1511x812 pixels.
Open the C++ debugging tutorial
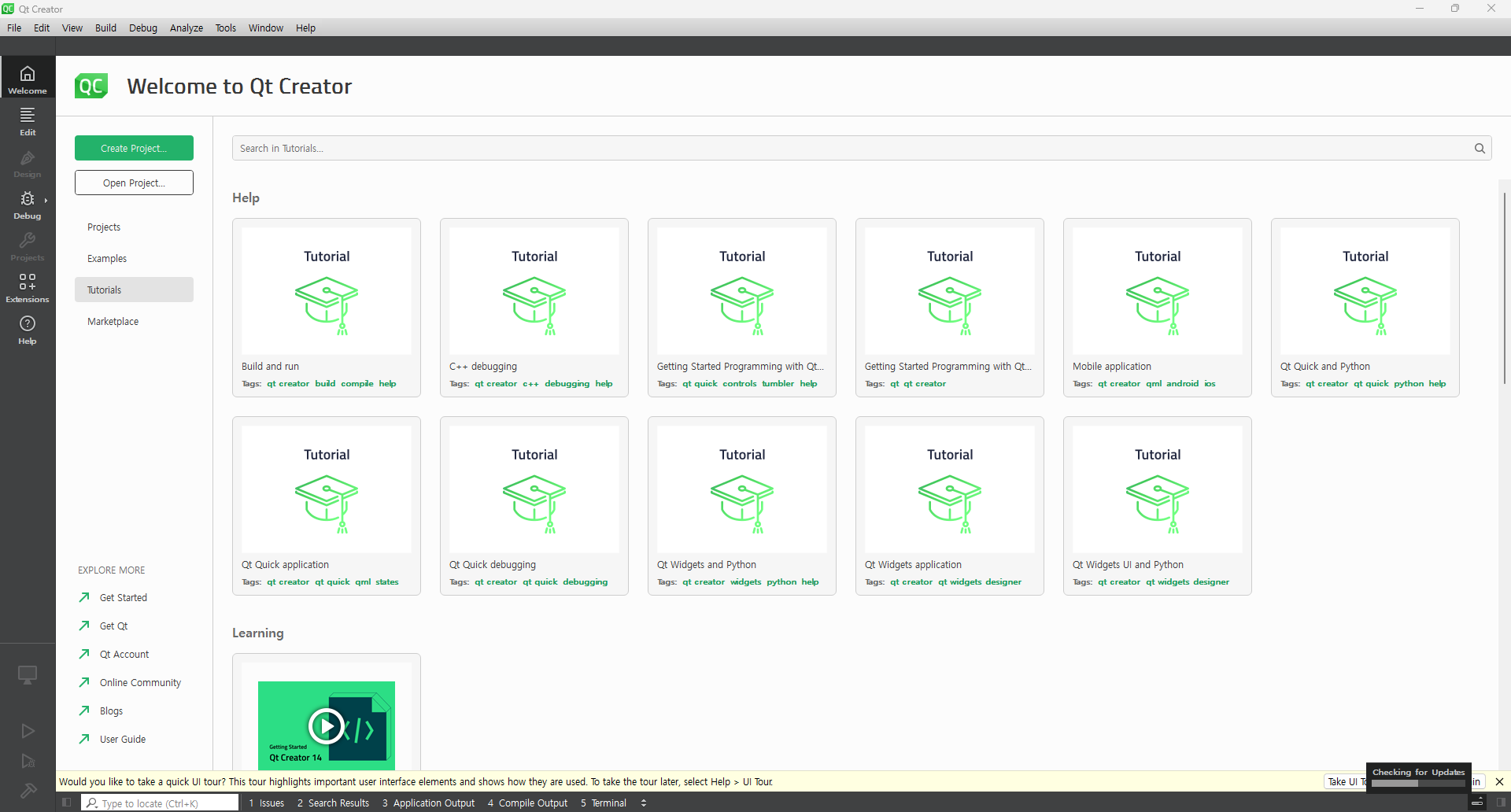click(534, 308)
